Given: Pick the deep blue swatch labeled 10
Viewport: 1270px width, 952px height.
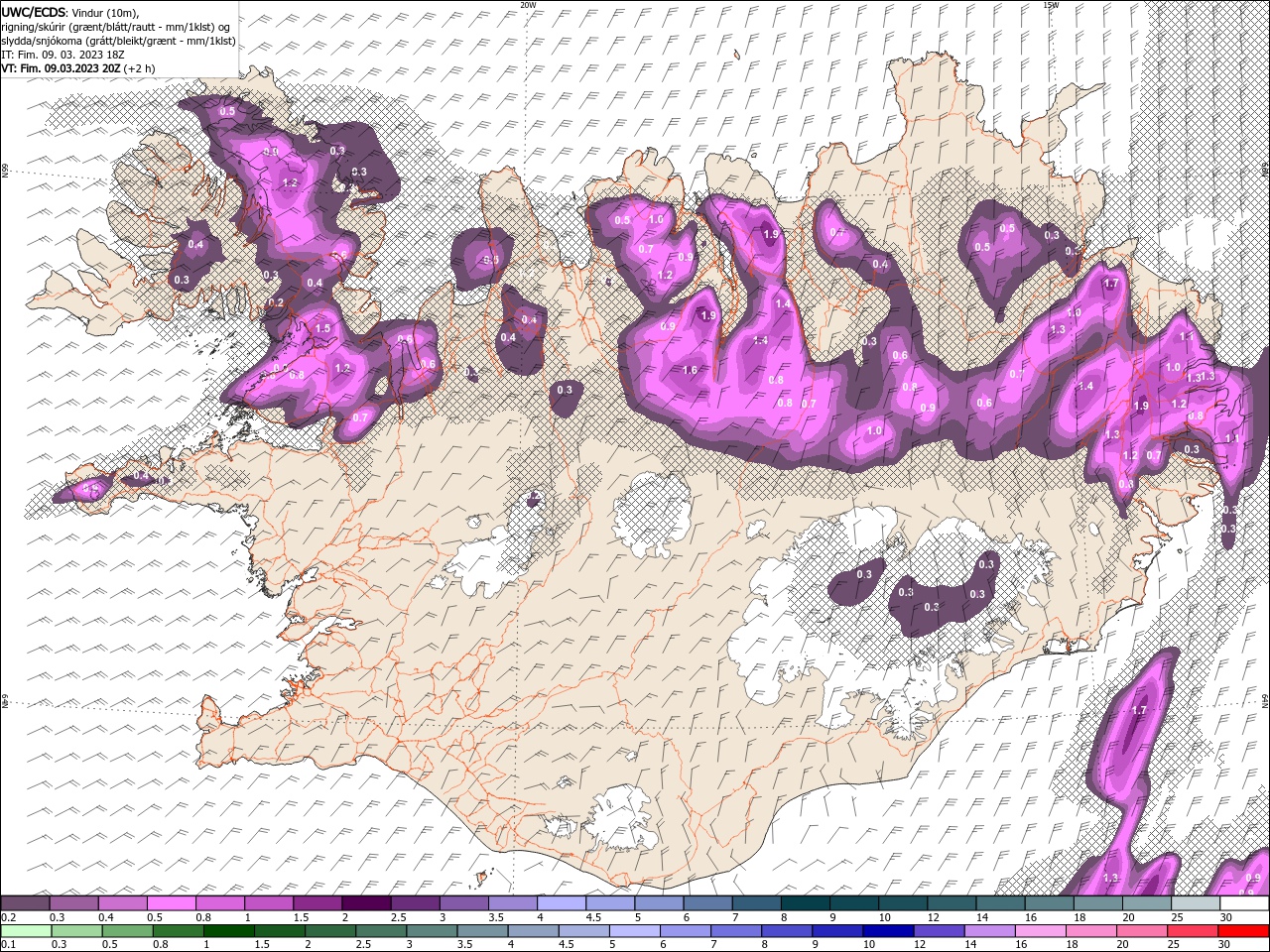Looking at the screenshot, I should [888, 931].
